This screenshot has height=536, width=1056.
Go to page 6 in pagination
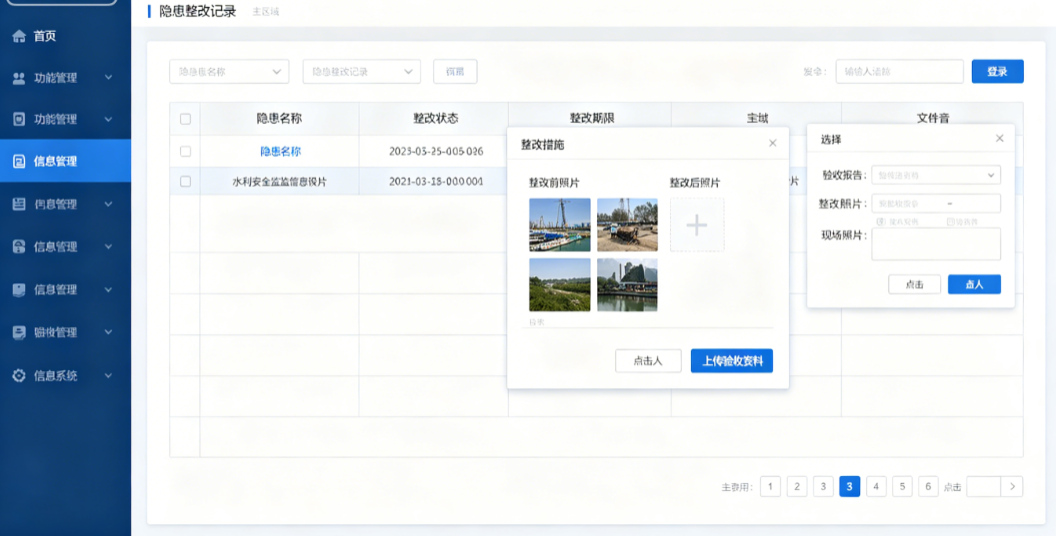928,486
